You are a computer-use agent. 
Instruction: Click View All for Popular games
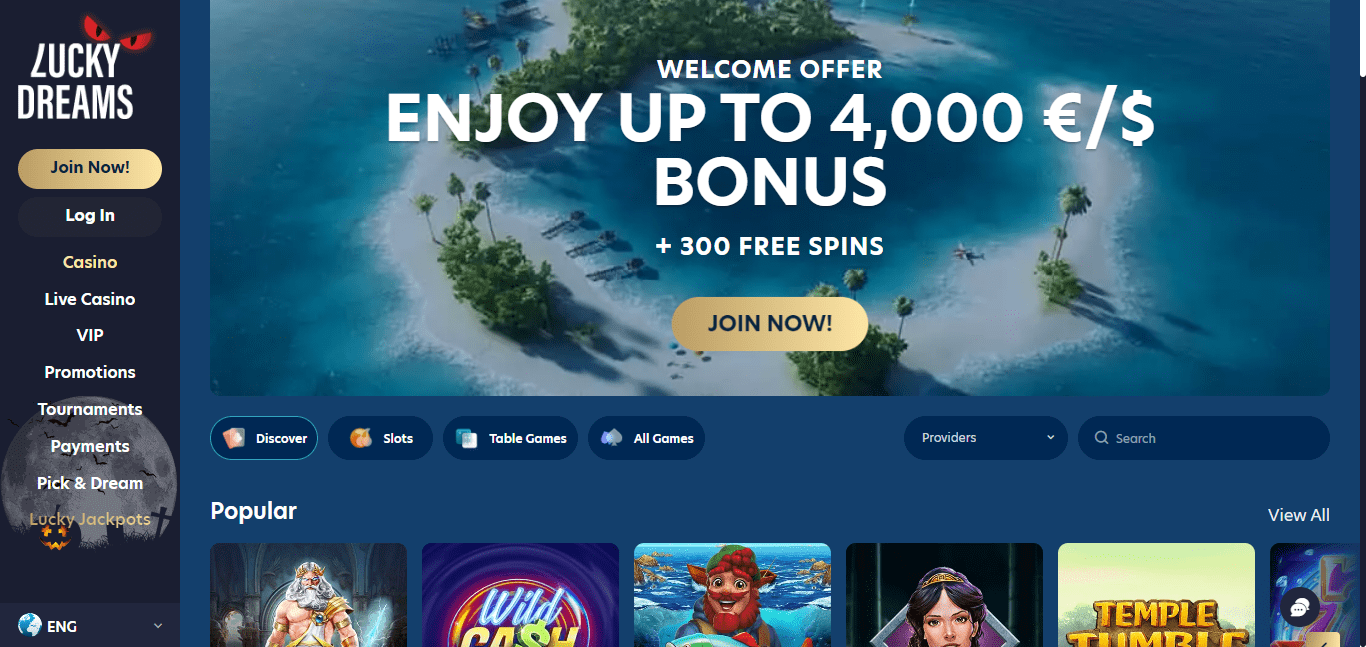1299,515
